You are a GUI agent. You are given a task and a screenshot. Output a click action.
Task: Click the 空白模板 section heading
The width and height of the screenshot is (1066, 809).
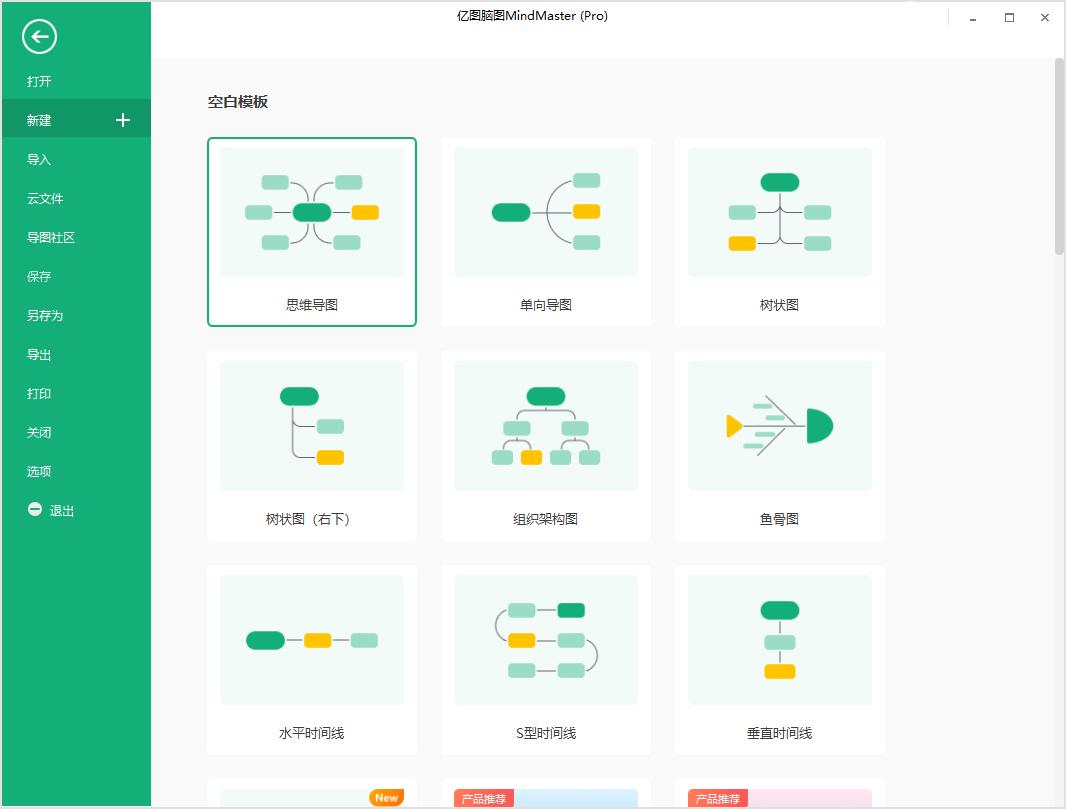[x=238, y=102]
